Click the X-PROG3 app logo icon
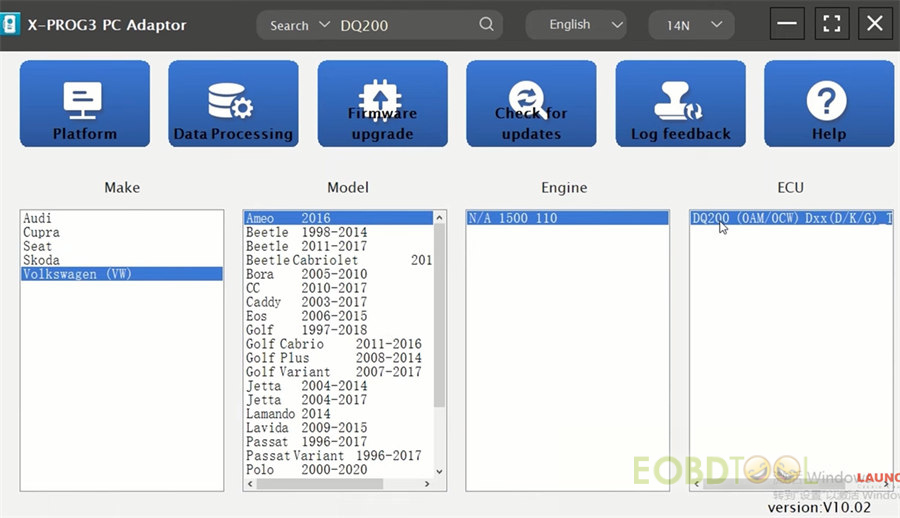This screenshot has width=900, height=518. (10, 24)
